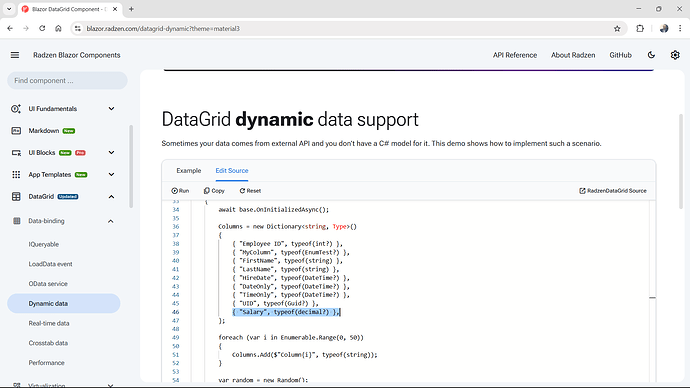
Task: Click the code editor scrollbar marker
Action: [652, 298]
